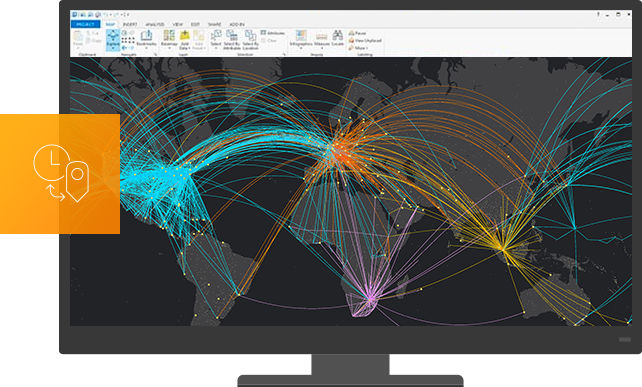Expand the labeling More dropdown
Screen dimensions: 642x387
[358, 48]
